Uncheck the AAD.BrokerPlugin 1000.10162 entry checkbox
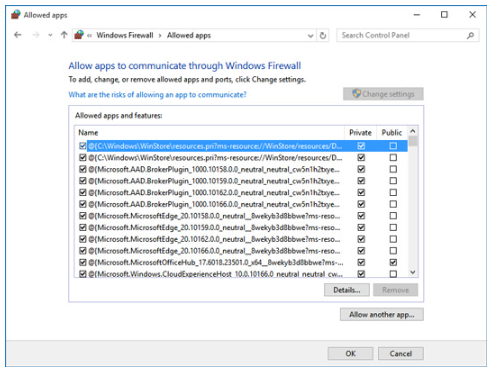Image resolution: width=493 pixels, height=374 pixels. pyautogui.click(x=83, y=192)
